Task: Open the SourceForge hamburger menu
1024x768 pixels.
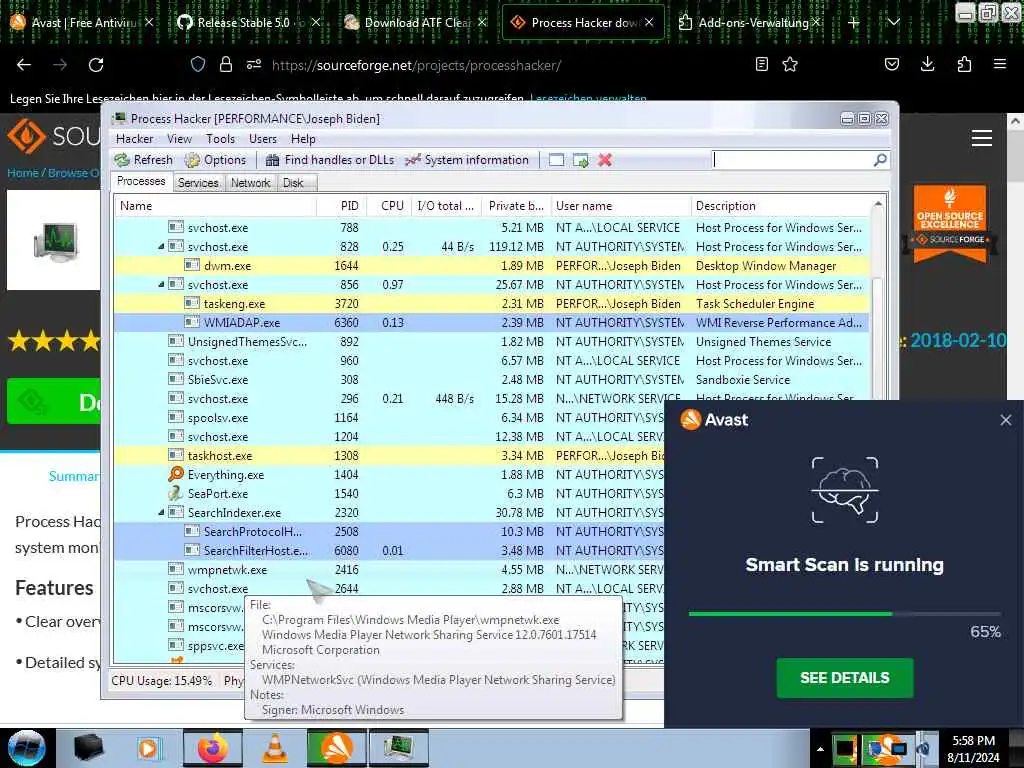Action: coord(982,138)
